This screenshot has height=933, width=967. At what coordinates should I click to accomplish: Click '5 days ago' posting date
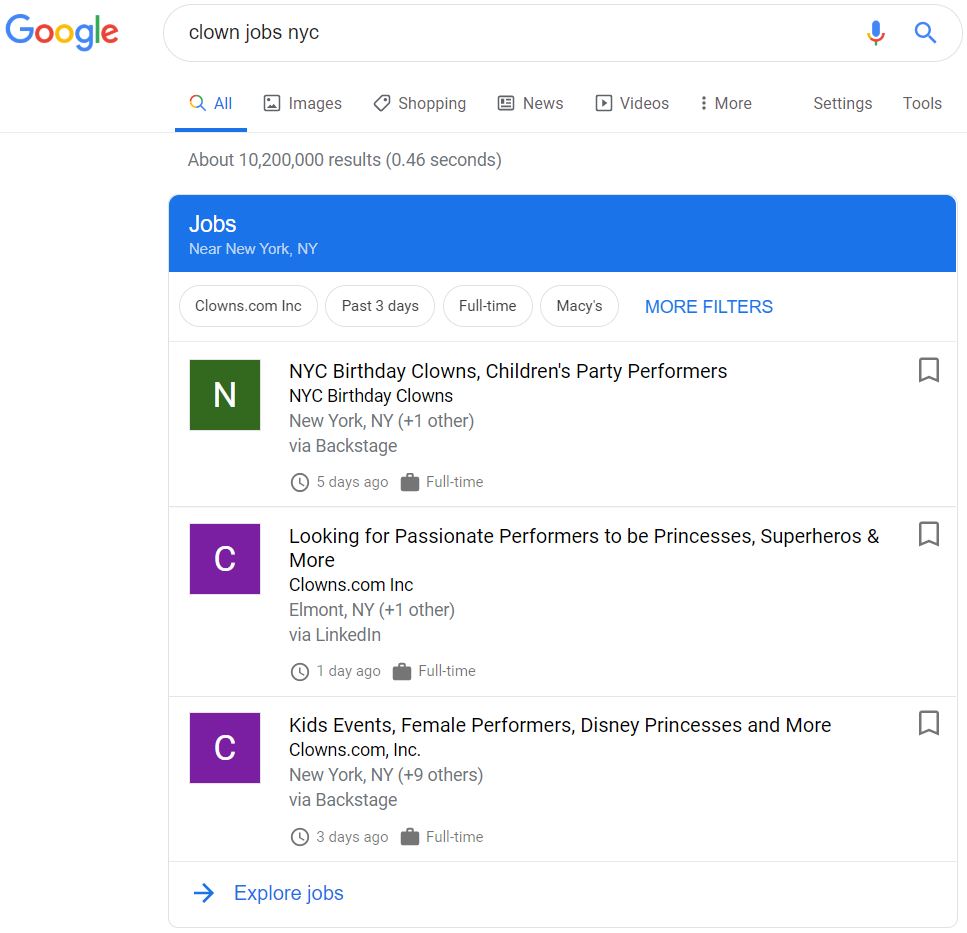pos(352,482)
